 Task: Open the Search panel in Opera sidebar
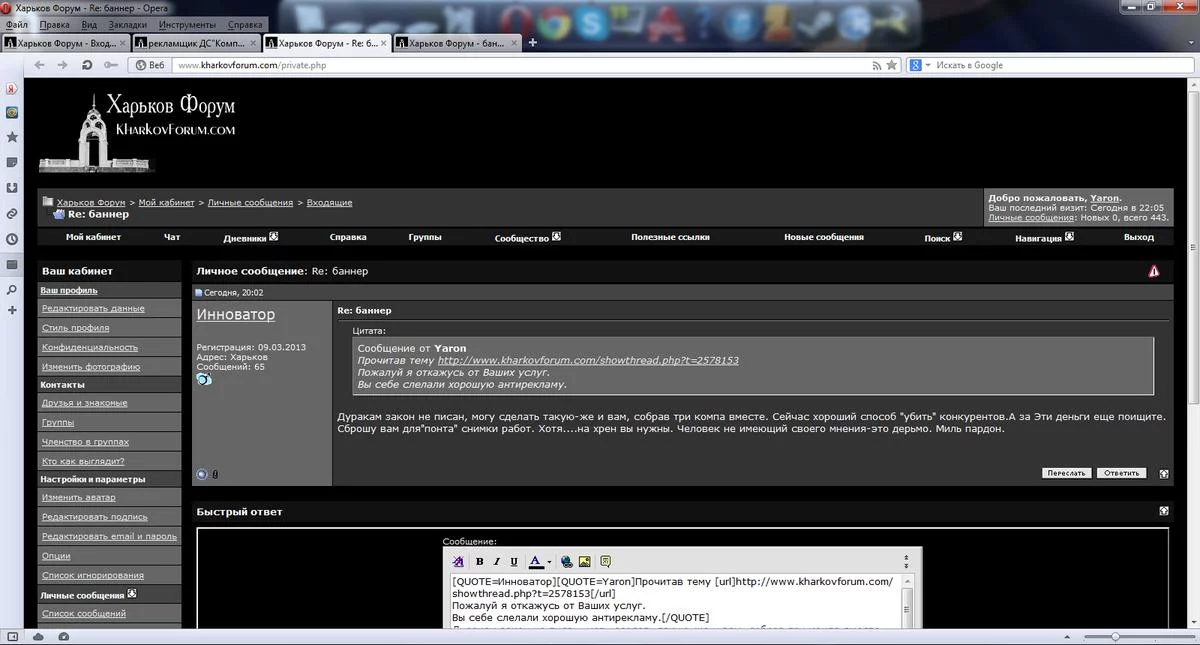pos(11,290)
